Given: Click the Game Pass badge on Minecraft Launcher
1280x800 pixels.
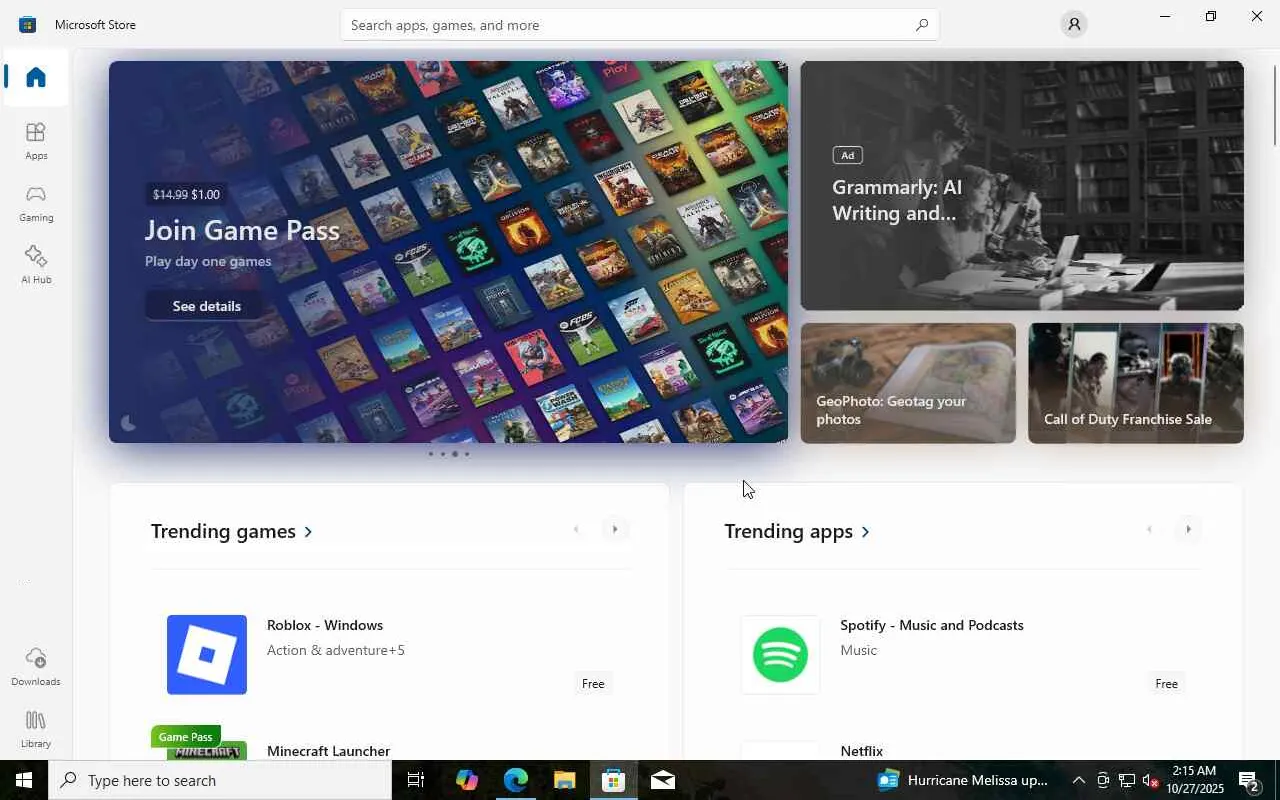Looking at the screenshot, I should pos(186,737).
